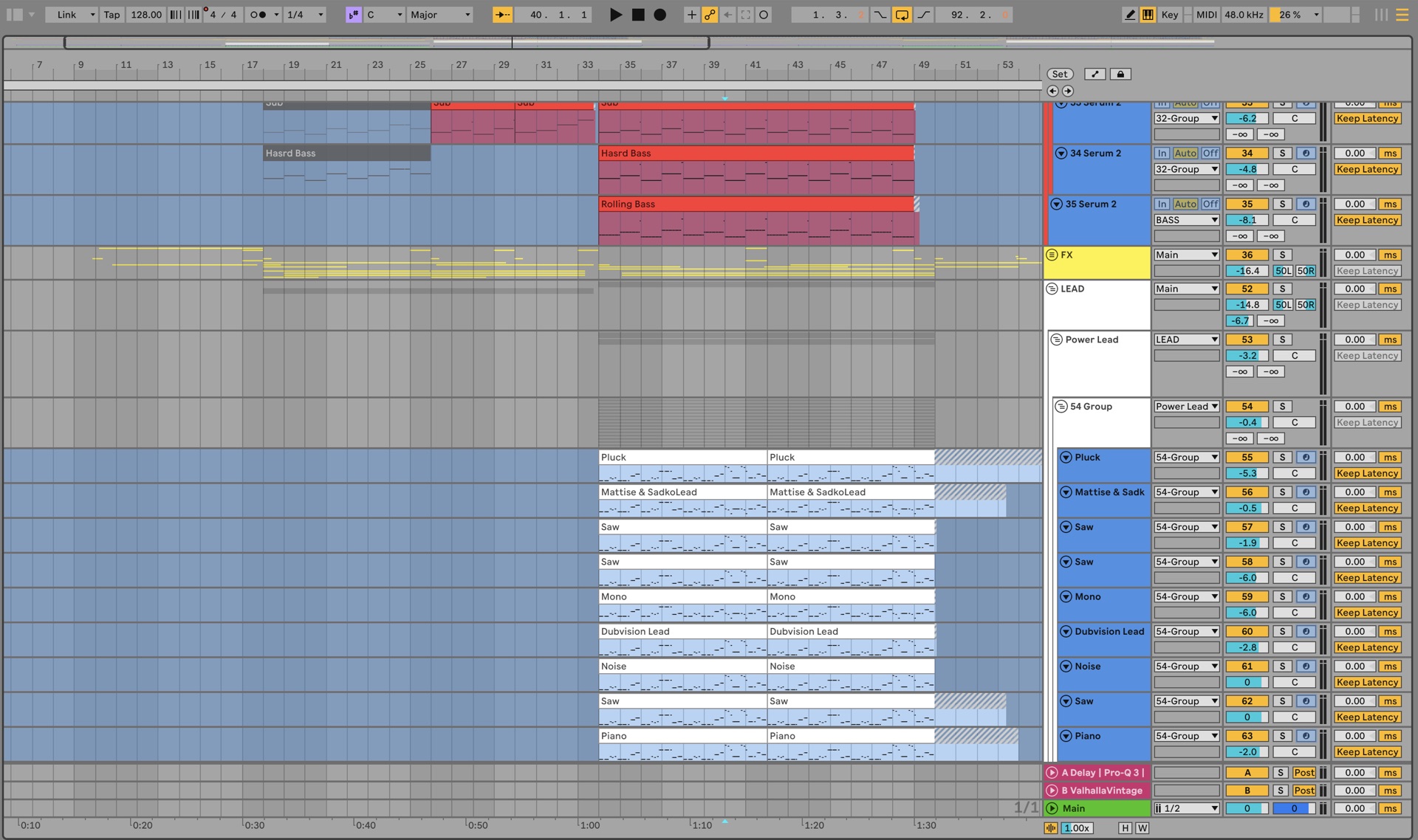Enable the MIDI arrangement overdub plus icon
This screenshot has height=840, width=1418.
691,15
